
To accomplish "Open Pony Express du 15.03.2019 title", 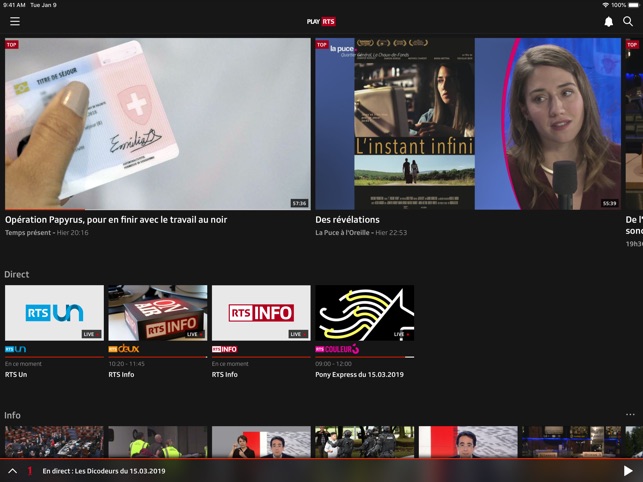I will 360,375.
